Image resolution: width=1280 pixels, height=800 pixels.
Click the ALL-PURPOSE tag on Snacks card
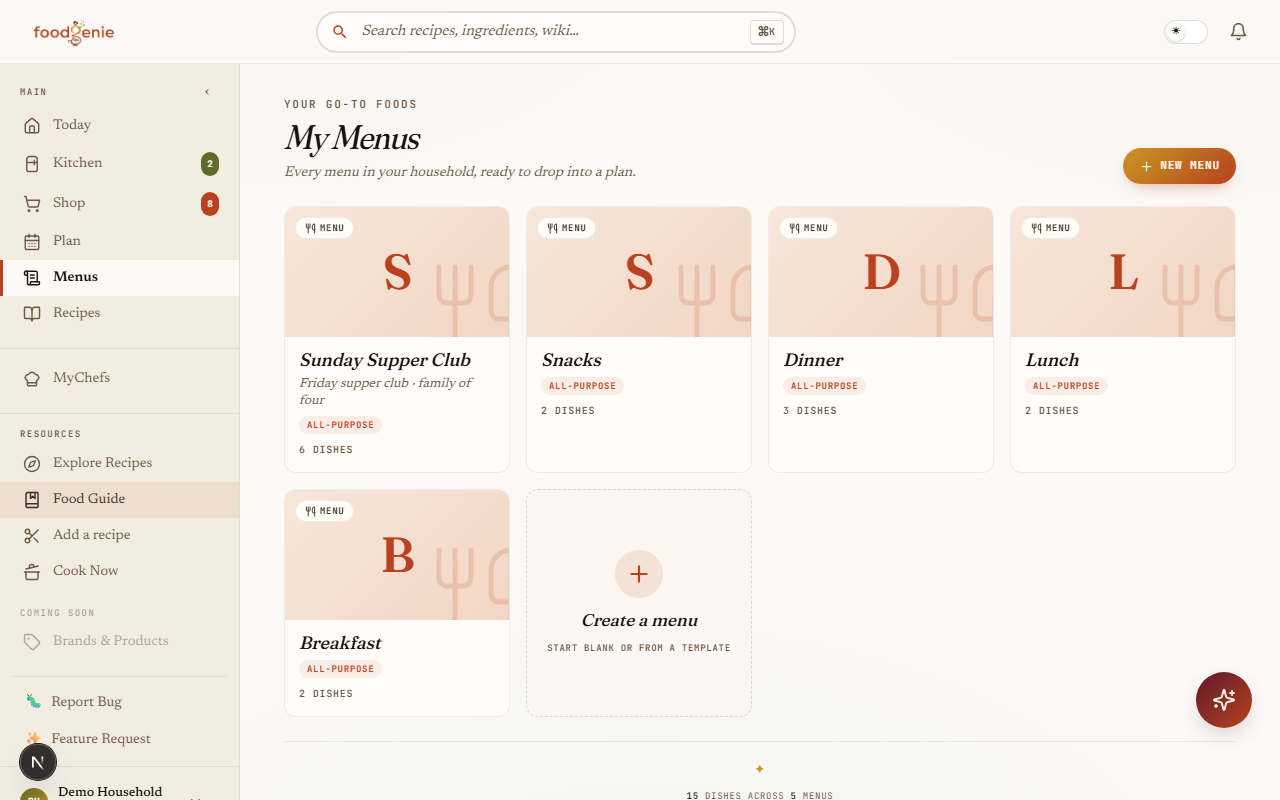coord(583,386)
